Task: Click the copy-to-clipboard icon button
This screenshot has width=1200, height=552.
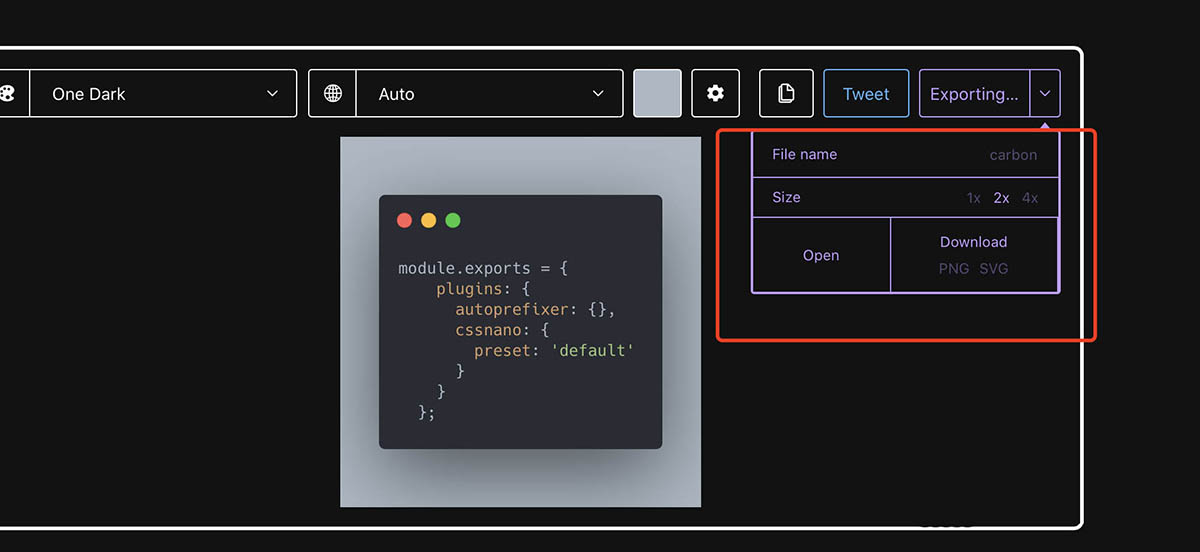Action: pyautogui.click(x=786, y=93)
